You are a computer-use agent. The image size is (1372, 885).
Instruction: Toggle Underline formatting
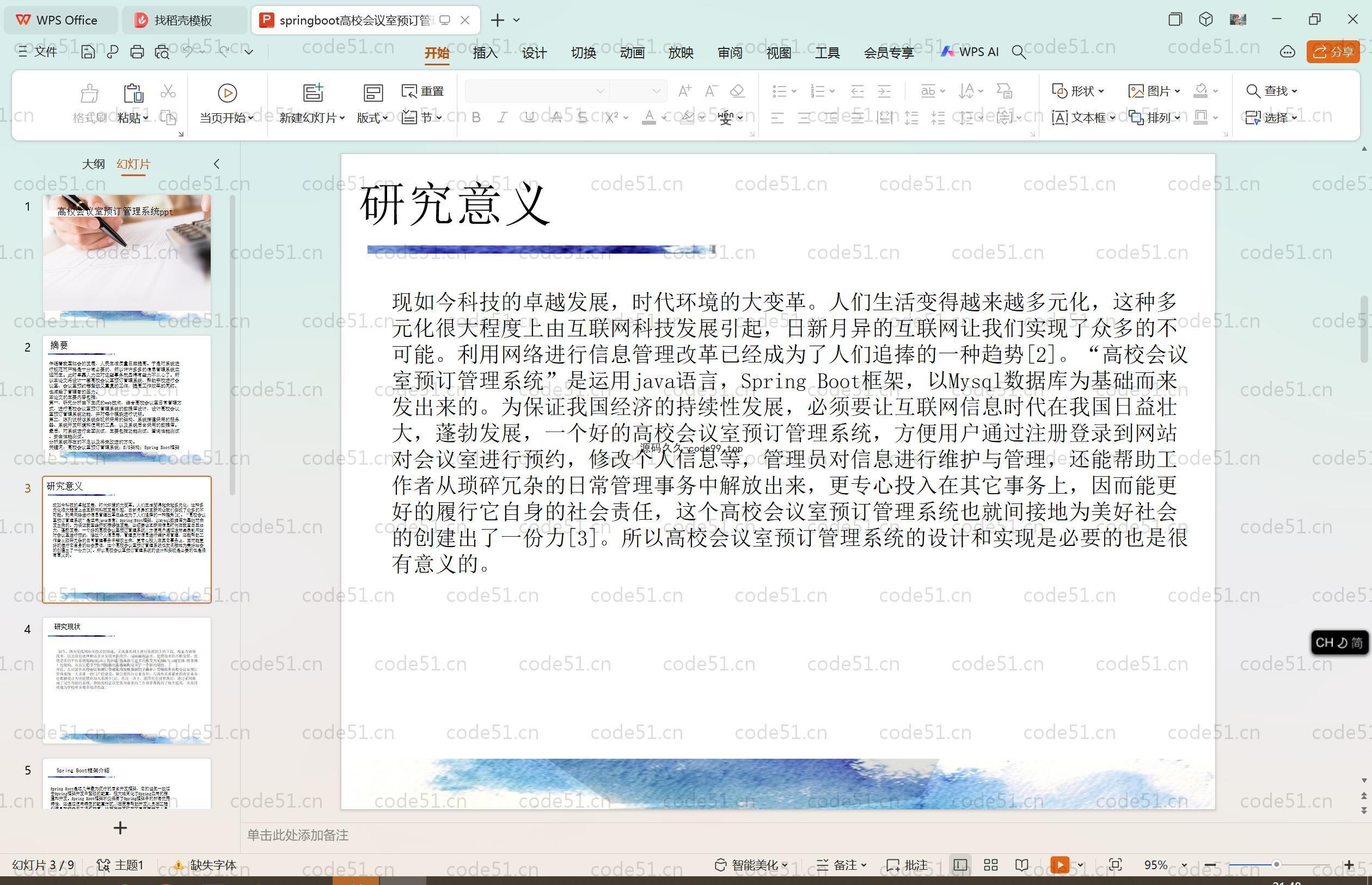coord(529,118)
